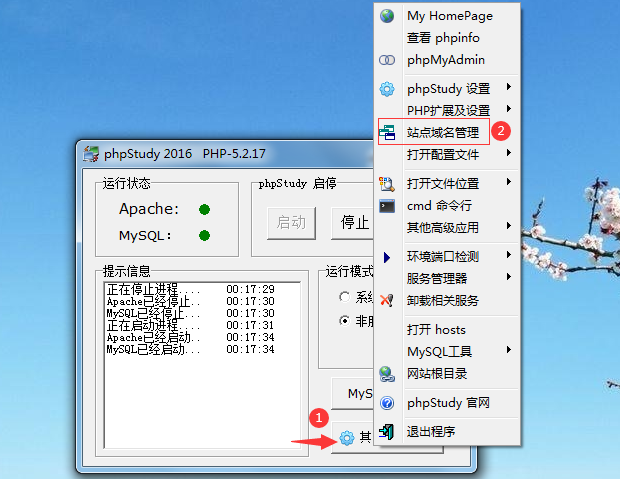Click the MySQL manager button

click(x=353, y=394)
